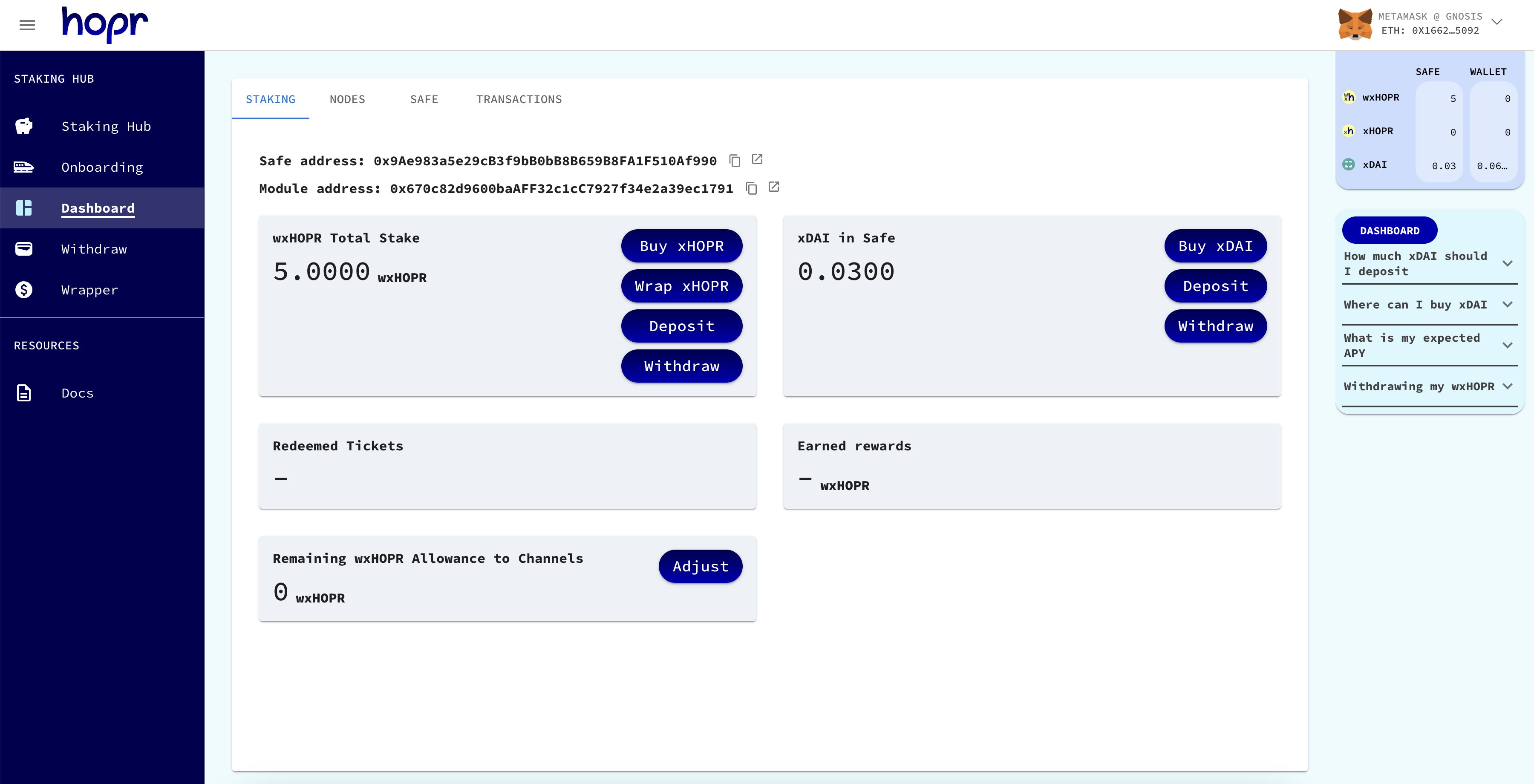This screenshot has width=1534, height=784.
Task: Click Buy xDAI button
Action: (1215, 246)
